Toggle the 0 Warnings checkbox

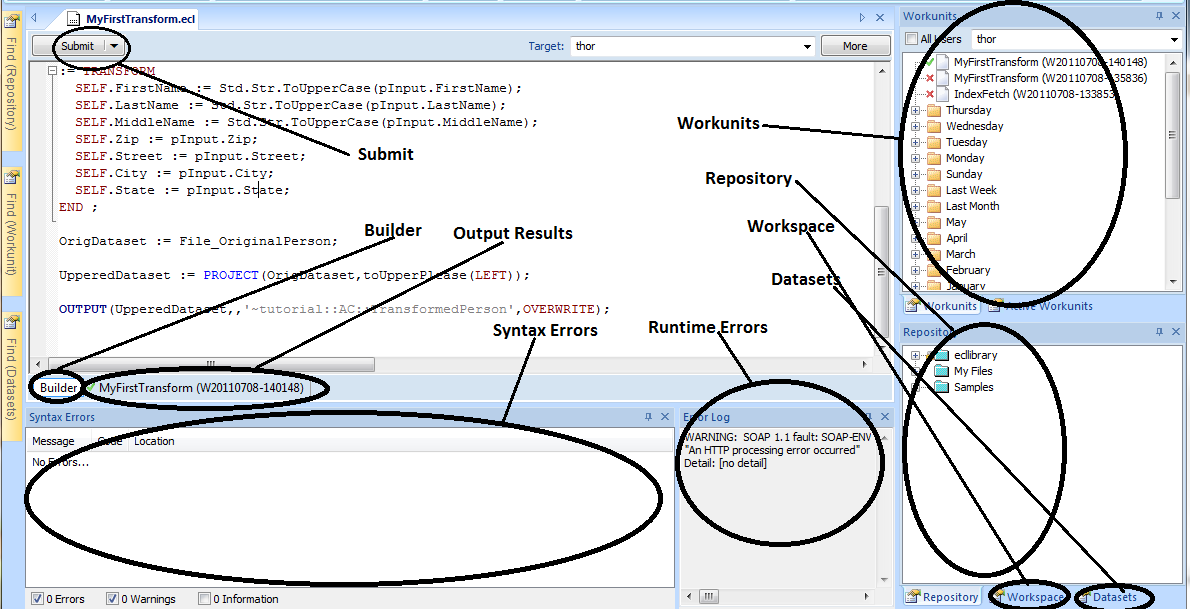pos(112,598)
